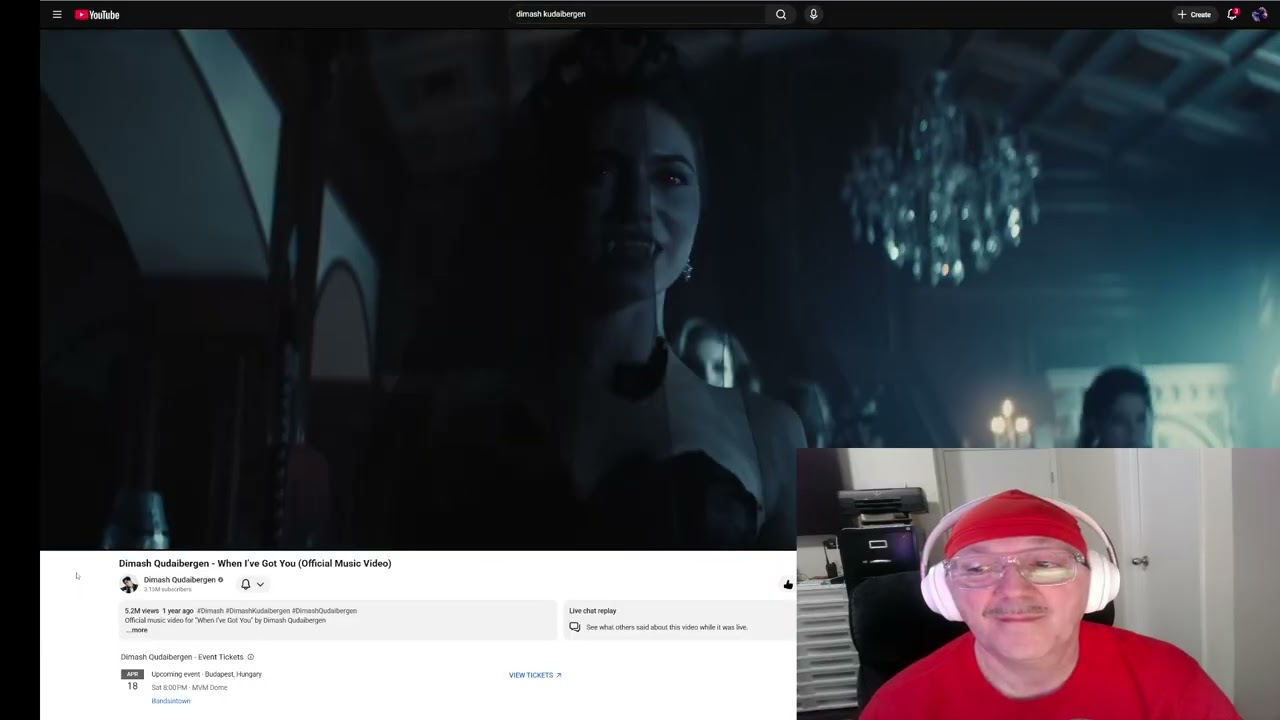Open the account avatar menu

point(1259,14)
